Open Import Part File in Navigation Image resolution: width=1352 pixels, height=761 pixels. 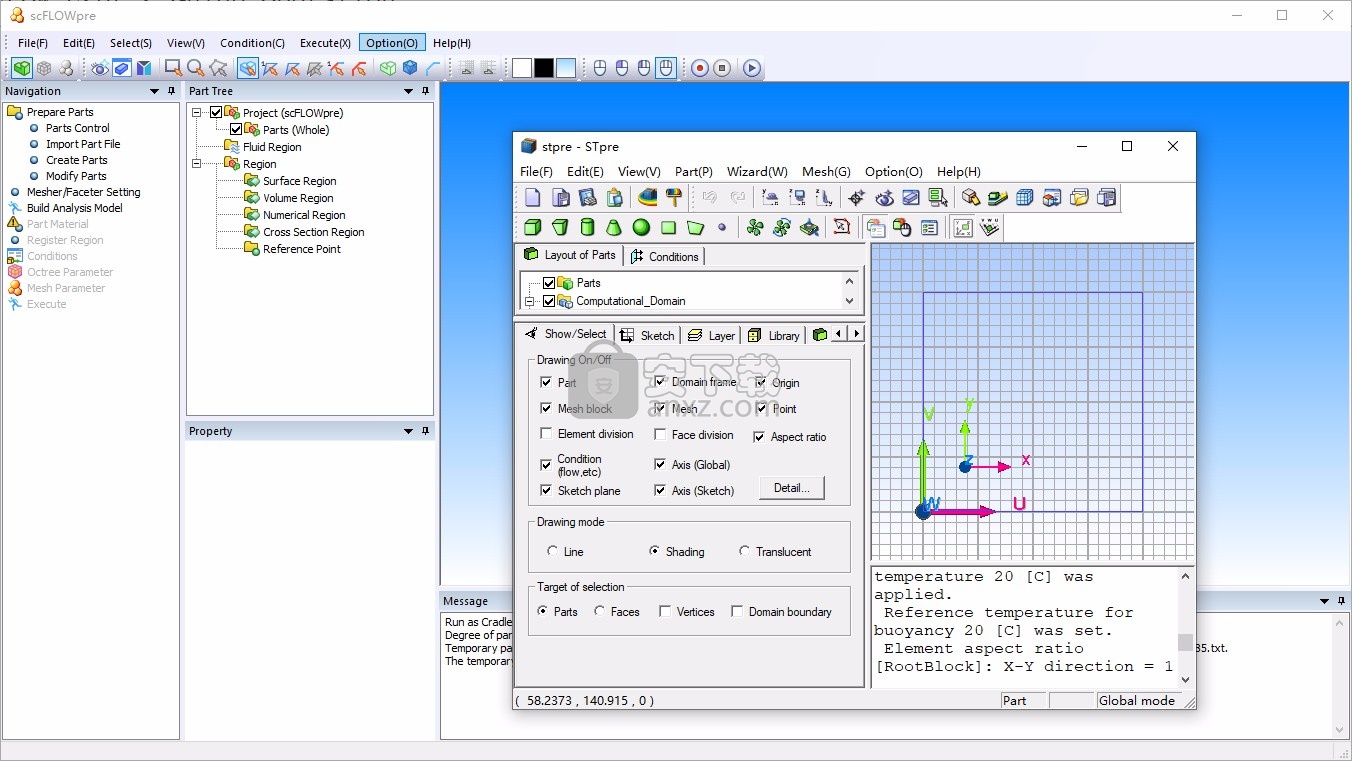pyautogui.click(x=83, y=144)
